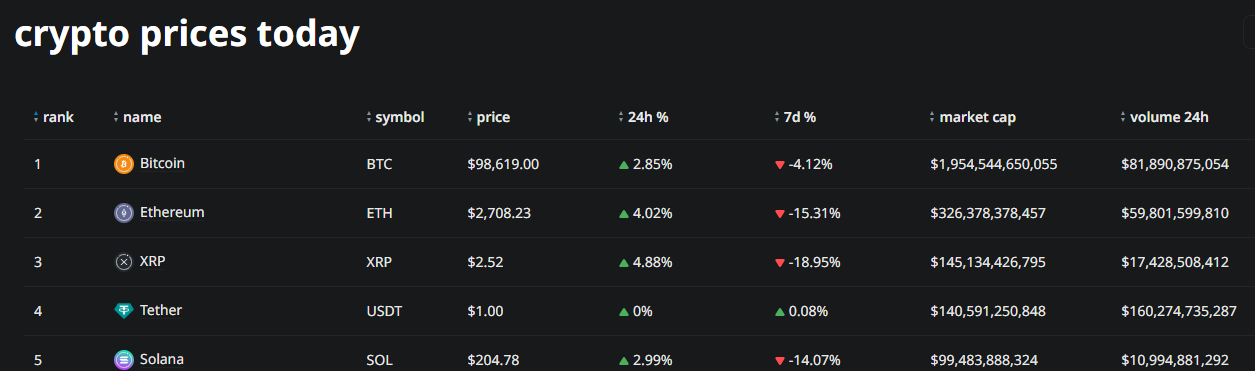Open the XRP name link

153,261
